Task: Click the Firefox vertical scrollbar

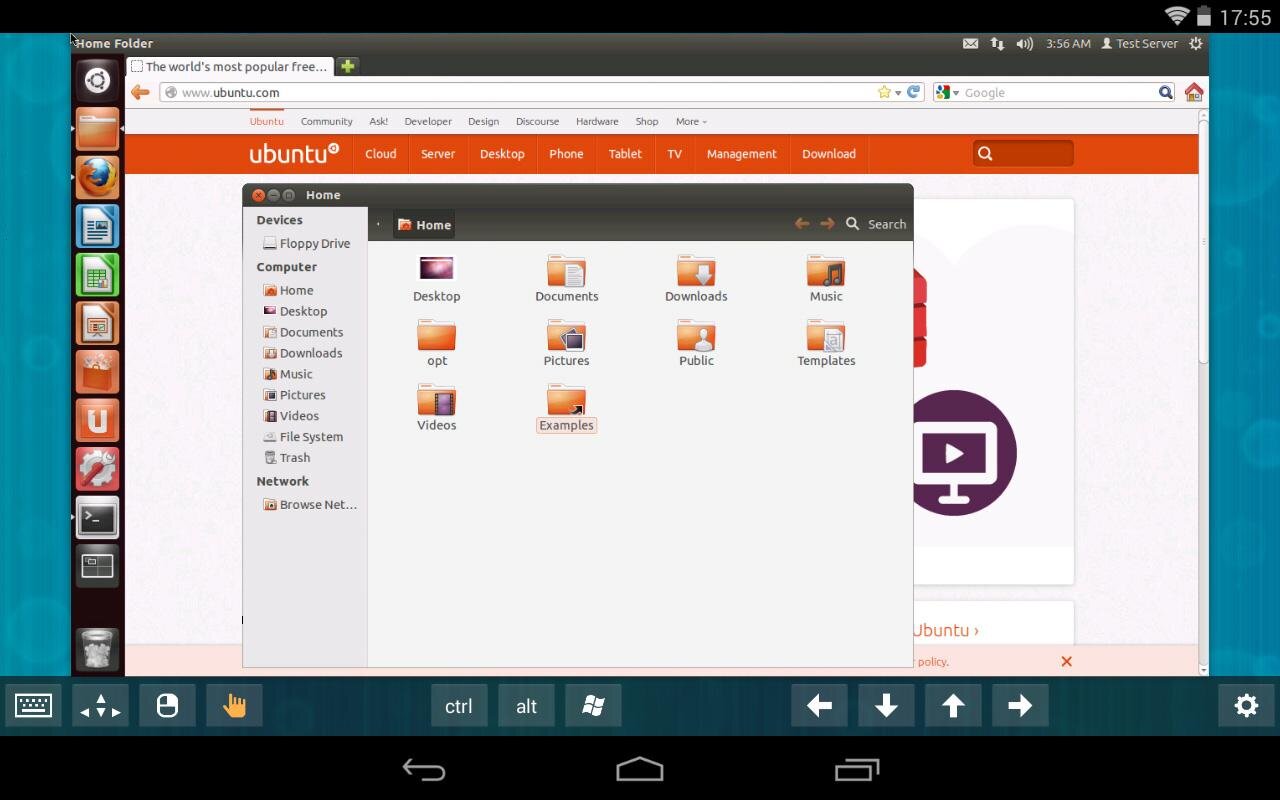Action: (1203, 240)
